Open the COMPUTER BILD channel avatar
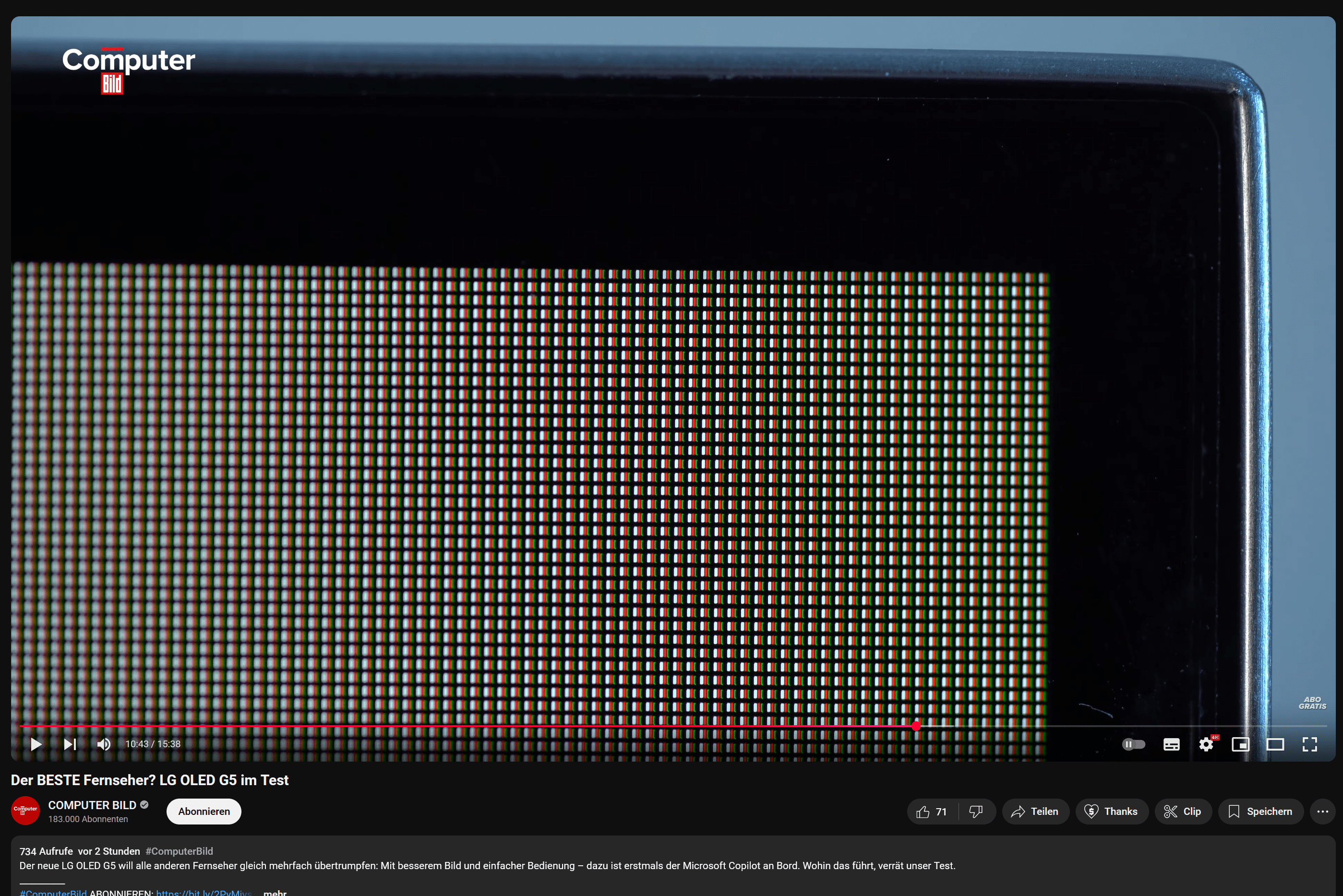The image size is (1343, 896). click(25, 810)
